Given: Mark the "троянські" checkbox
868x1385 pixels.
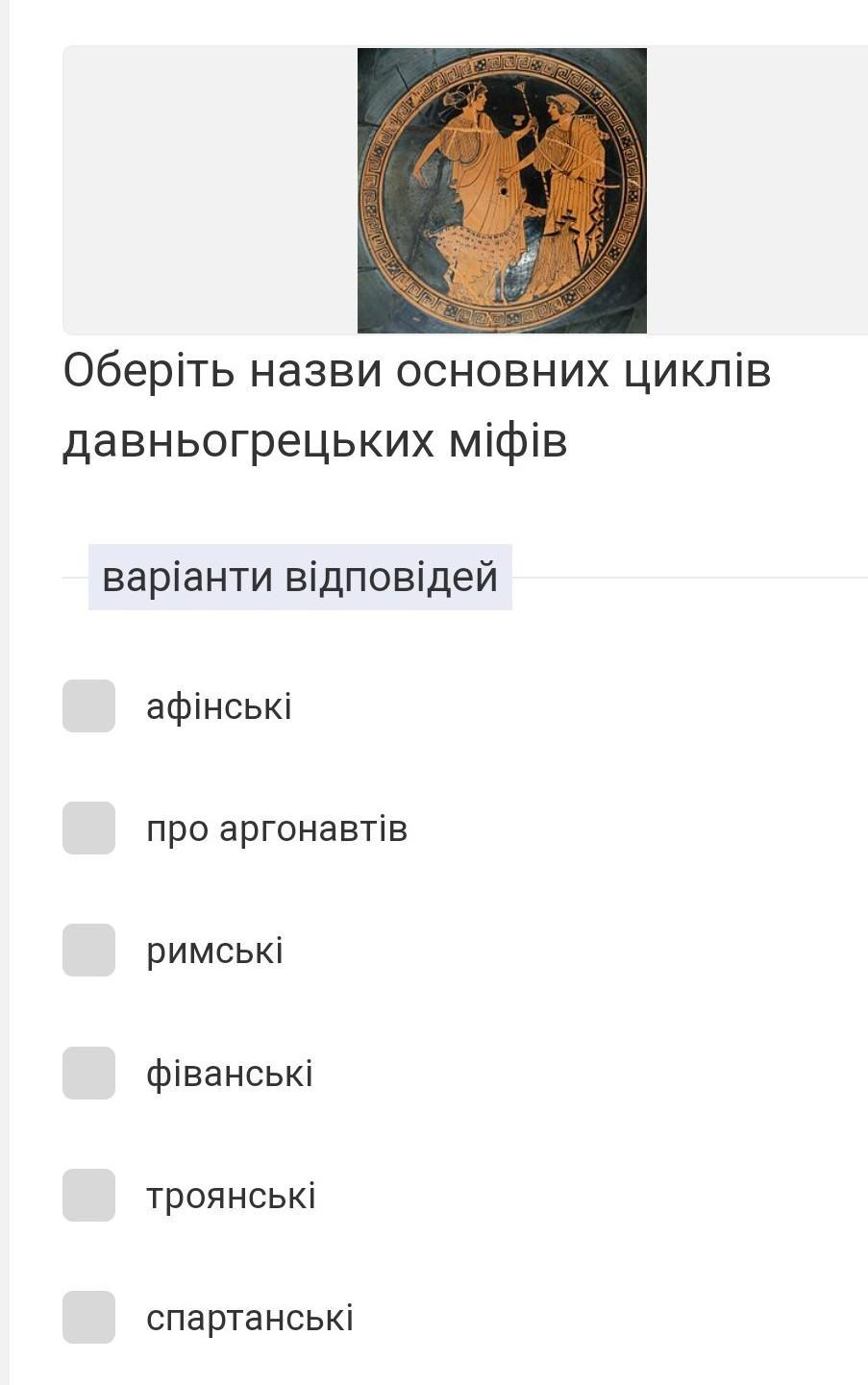Looking at the screenshot, I should (88, 1196).
